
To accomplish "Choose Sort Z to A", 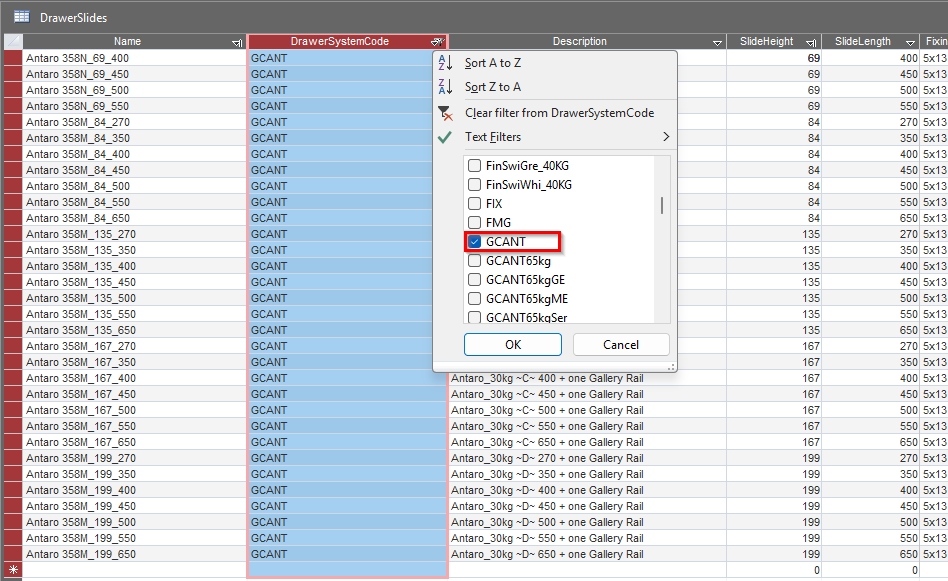I will click(x=493, y=87).
